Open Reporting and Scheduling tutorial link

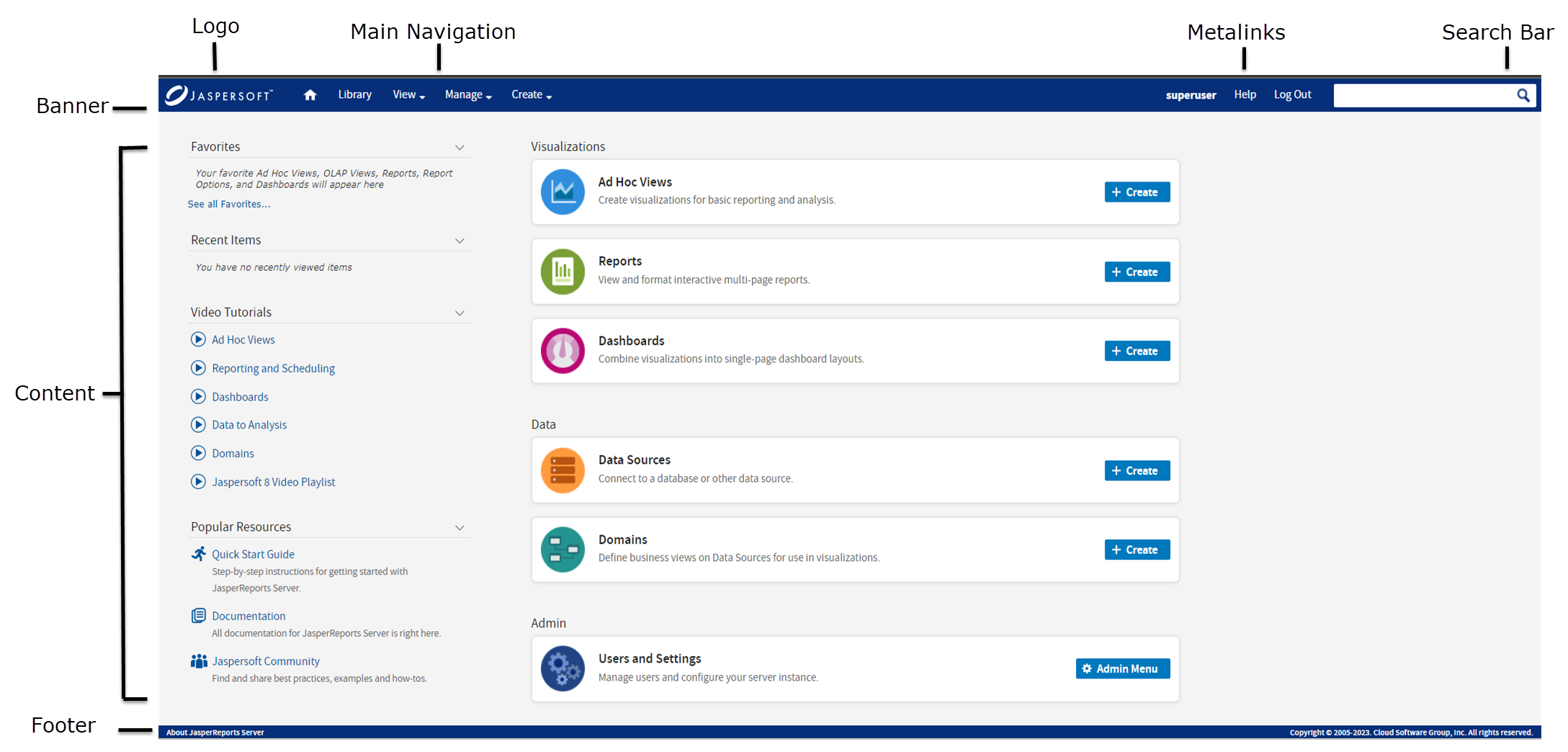(x=273, y=368)
